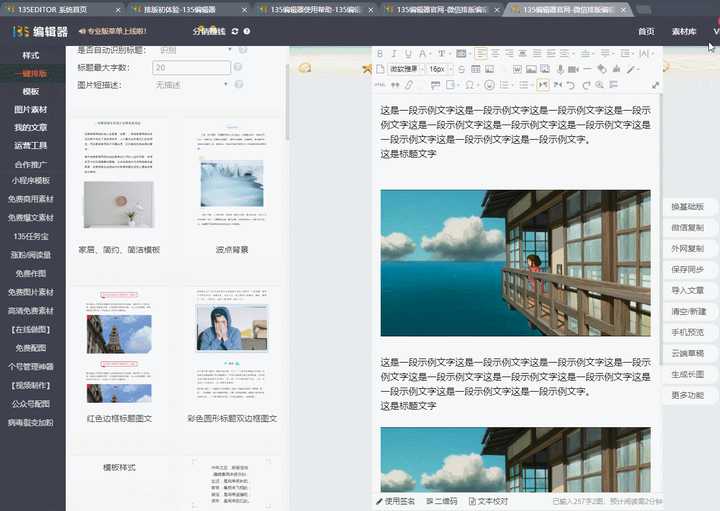The width and height of the screenshot is (720, 511).
Task: Click the single image upload icon
Action: point(531,69)
